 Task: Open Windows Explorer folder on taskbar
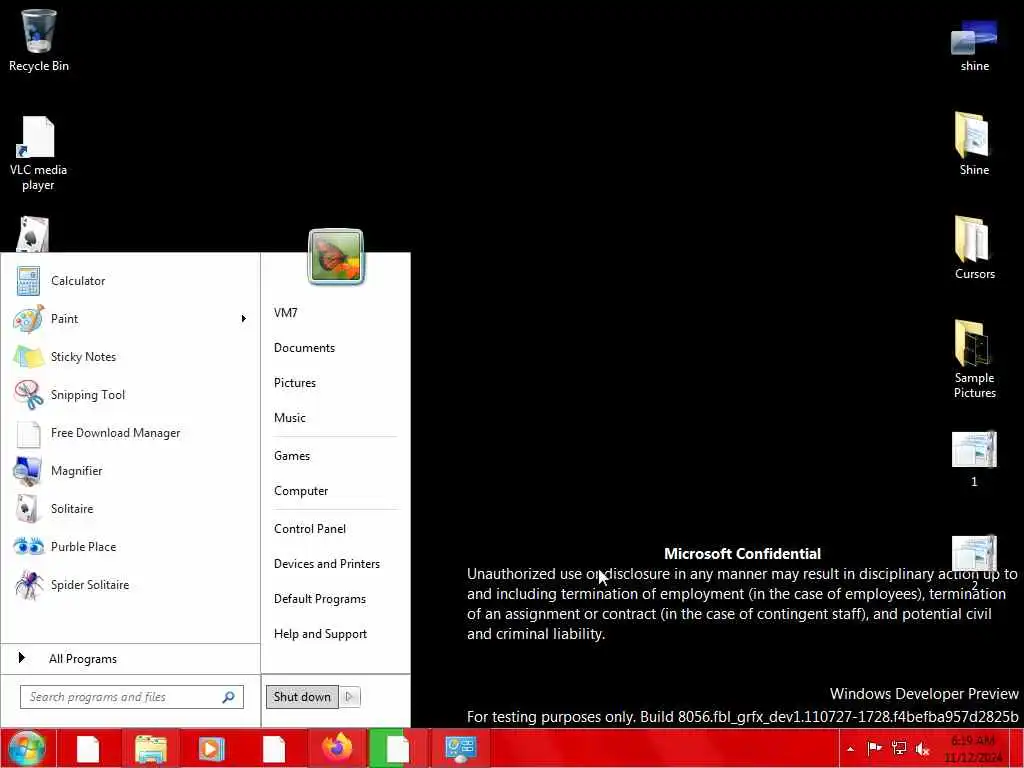150,749
